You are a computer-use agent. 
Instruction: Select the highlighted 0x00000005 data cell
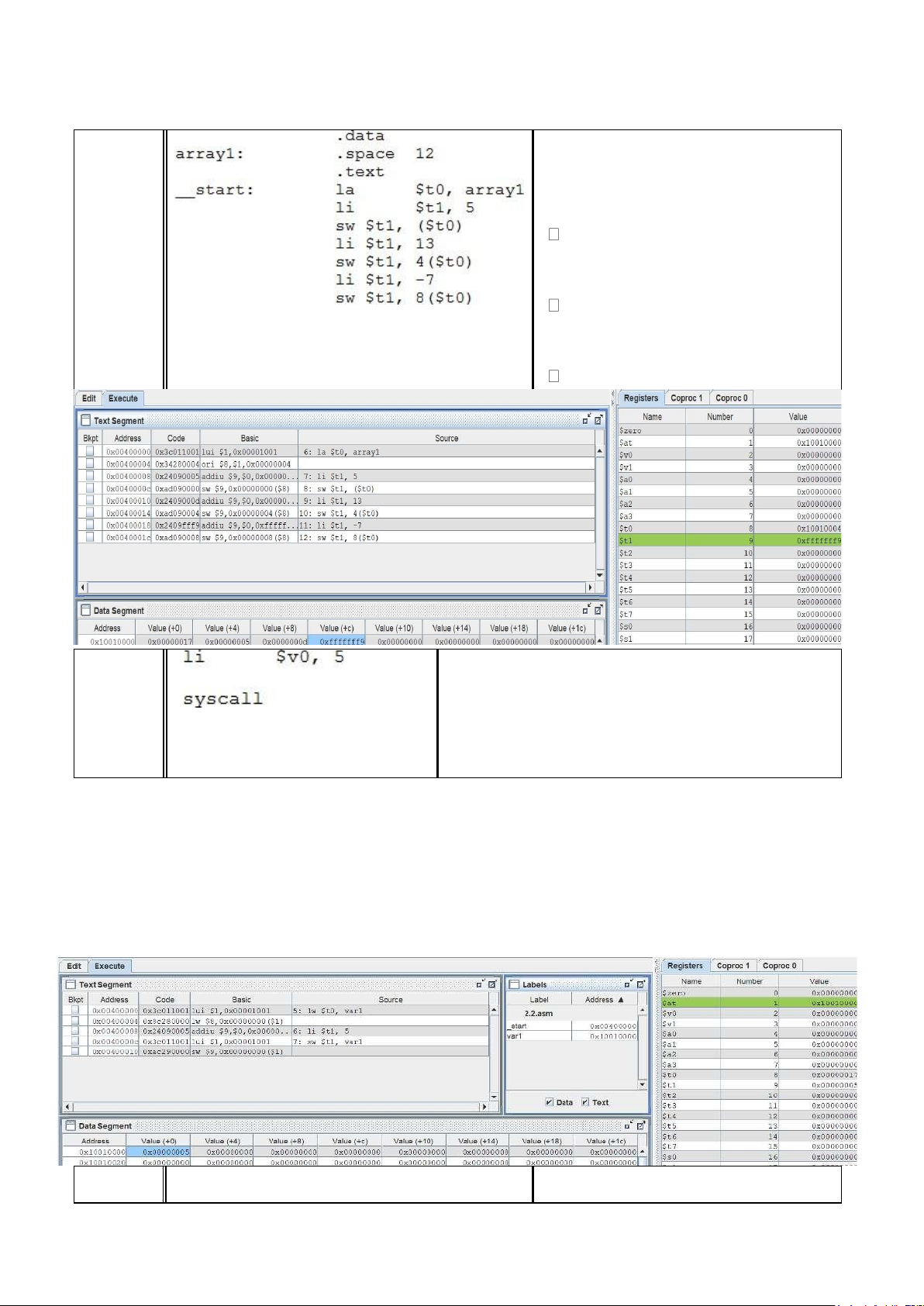pos(160,1152)
